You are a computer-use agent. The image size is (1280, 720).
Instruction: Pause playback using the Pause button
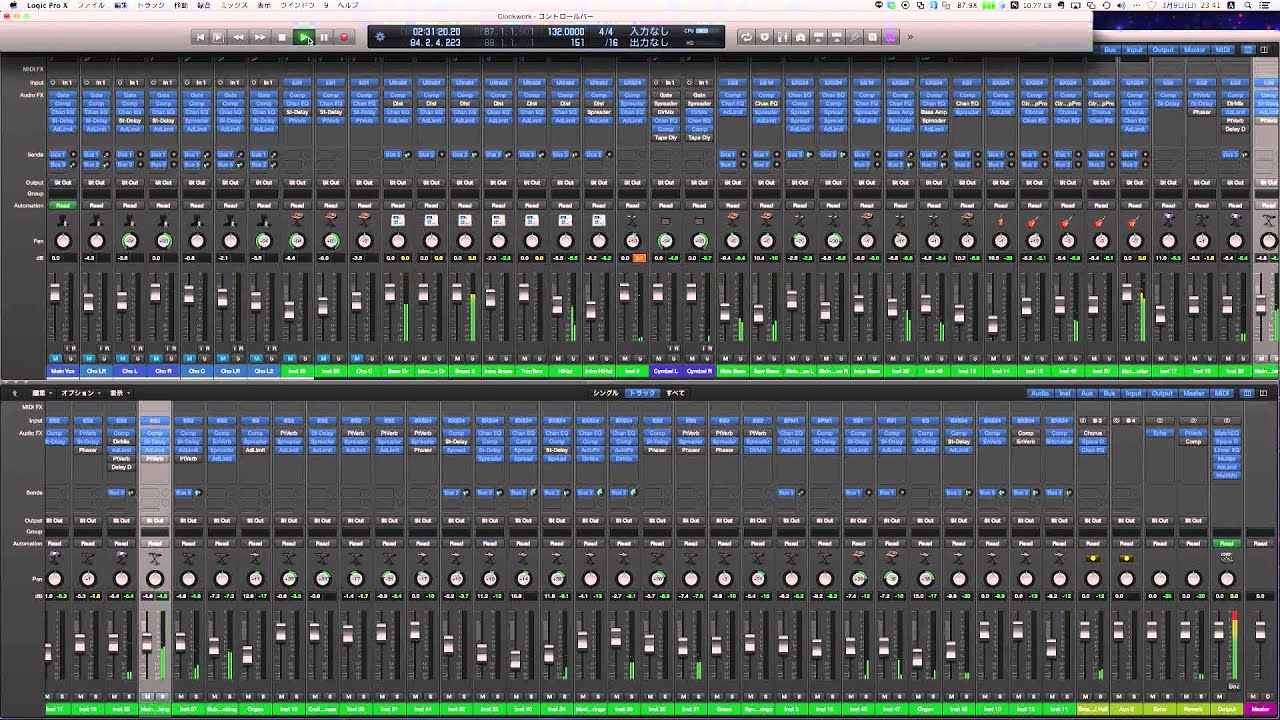tap(324, 37)
